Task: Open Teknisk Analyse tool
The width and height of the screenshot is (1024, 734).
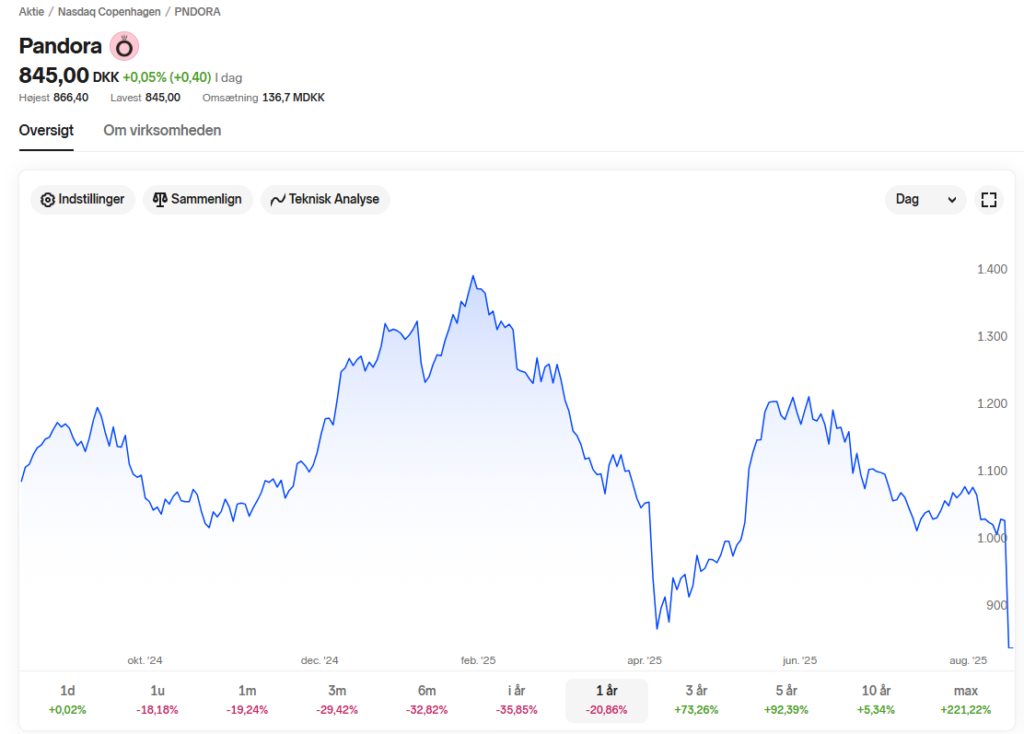Action: (x=325, y=199)
